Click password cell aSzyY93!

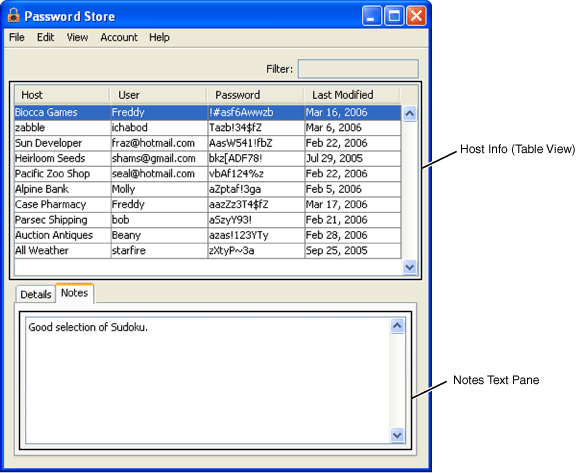(x=256, y=220)
